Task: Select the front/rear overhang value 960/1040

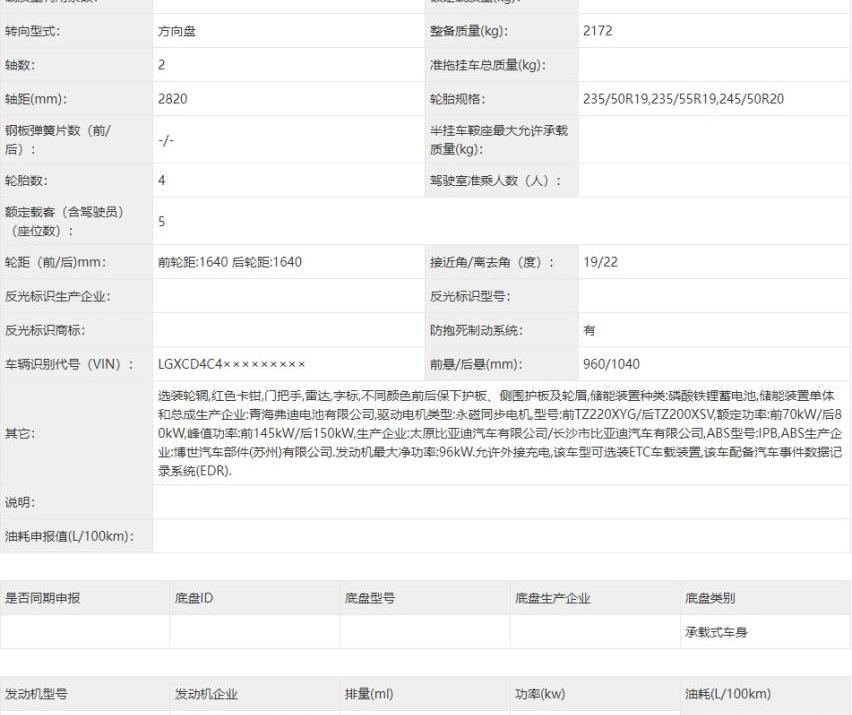Action: [x=611, y=364]
